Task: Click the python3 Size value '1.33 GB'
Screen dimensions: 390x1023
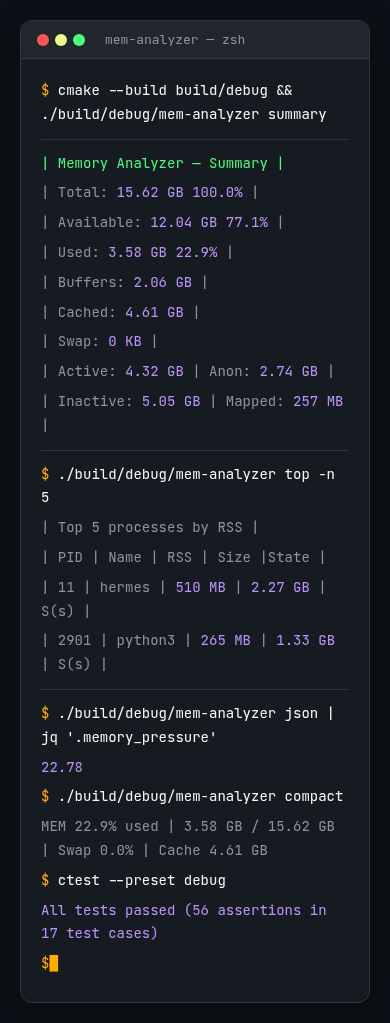Action: 305,641
